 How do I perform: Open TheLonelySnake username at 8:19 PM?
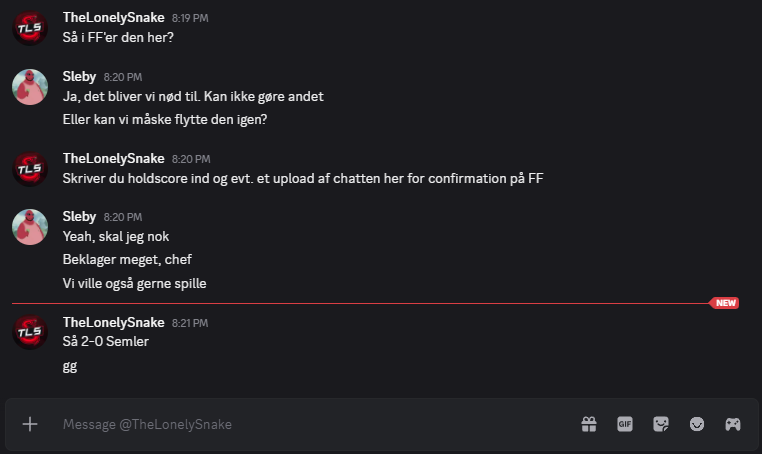(113, 18)
